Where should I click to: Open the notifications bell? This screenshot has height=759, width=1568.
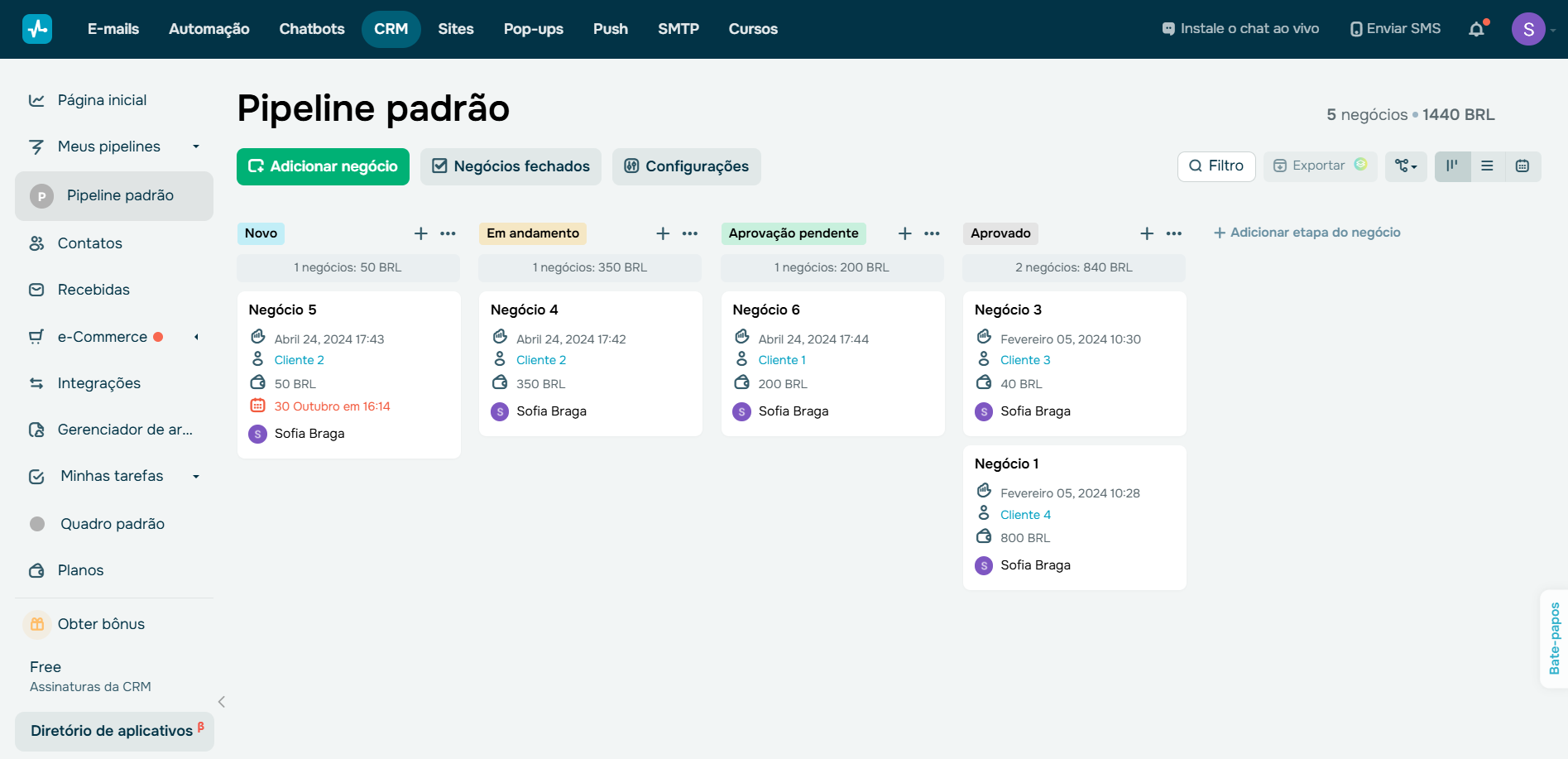click(x=1477, y=29)
